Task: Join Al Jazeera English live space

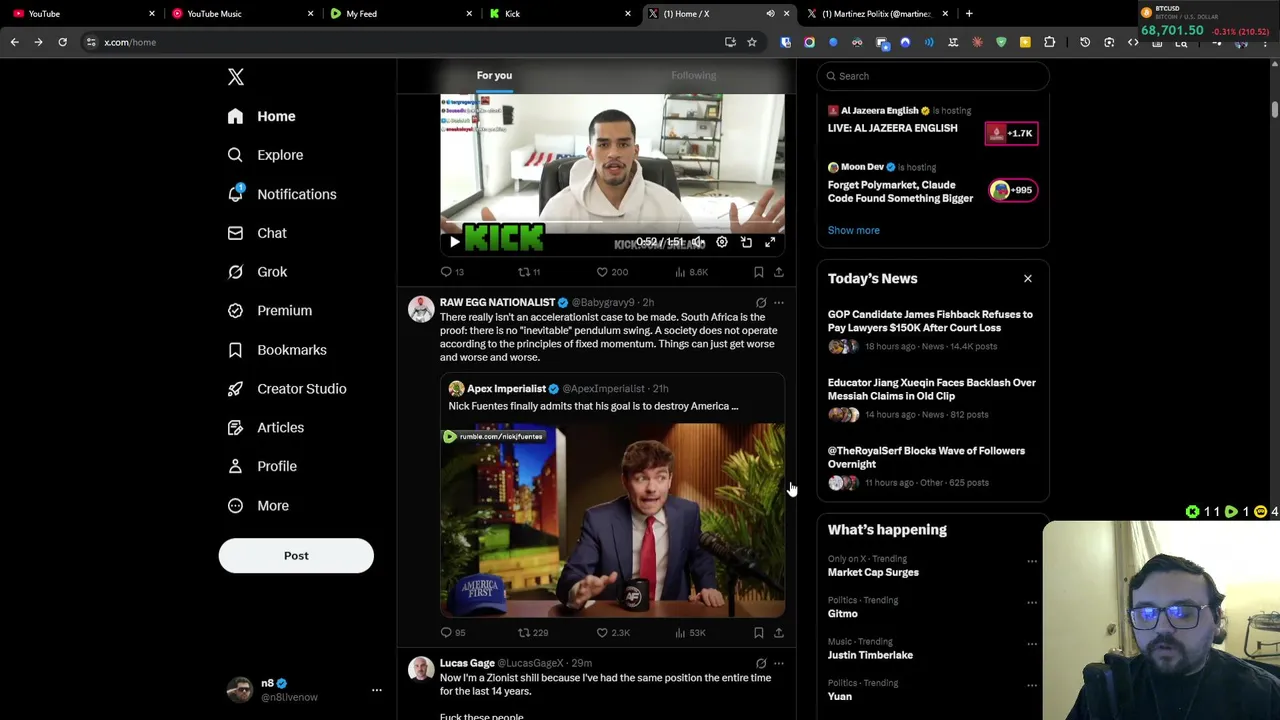Action: tap(1012, 133)
